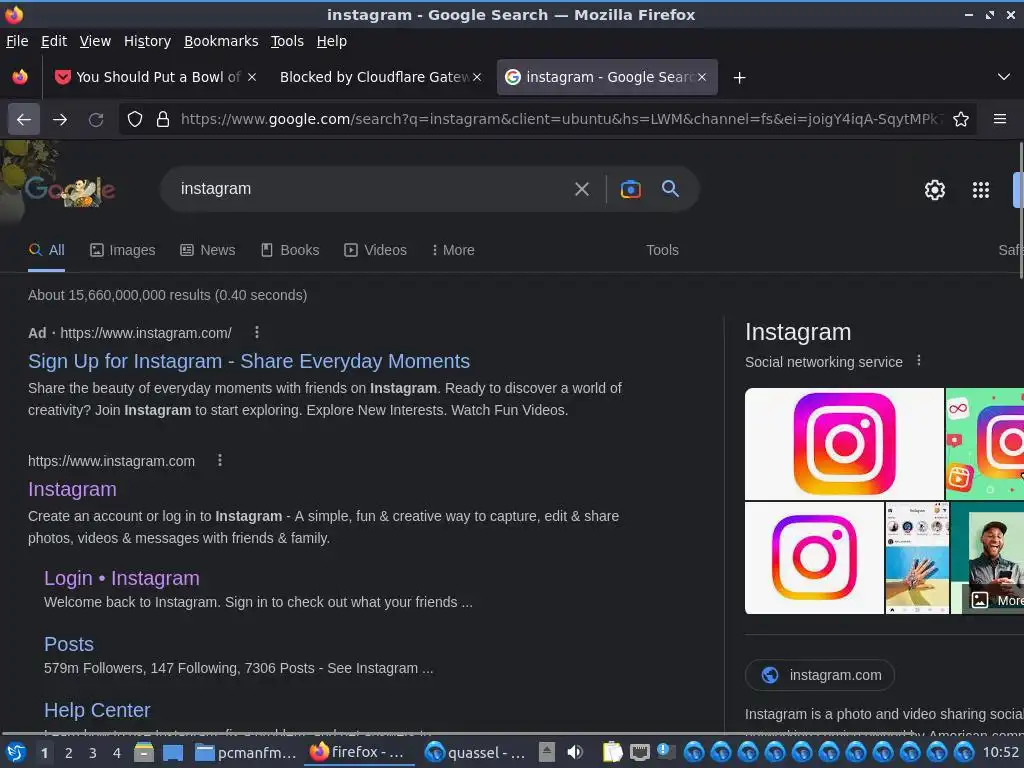1024x768 pixels.
Task: Open the History menu
Action: 147,41
